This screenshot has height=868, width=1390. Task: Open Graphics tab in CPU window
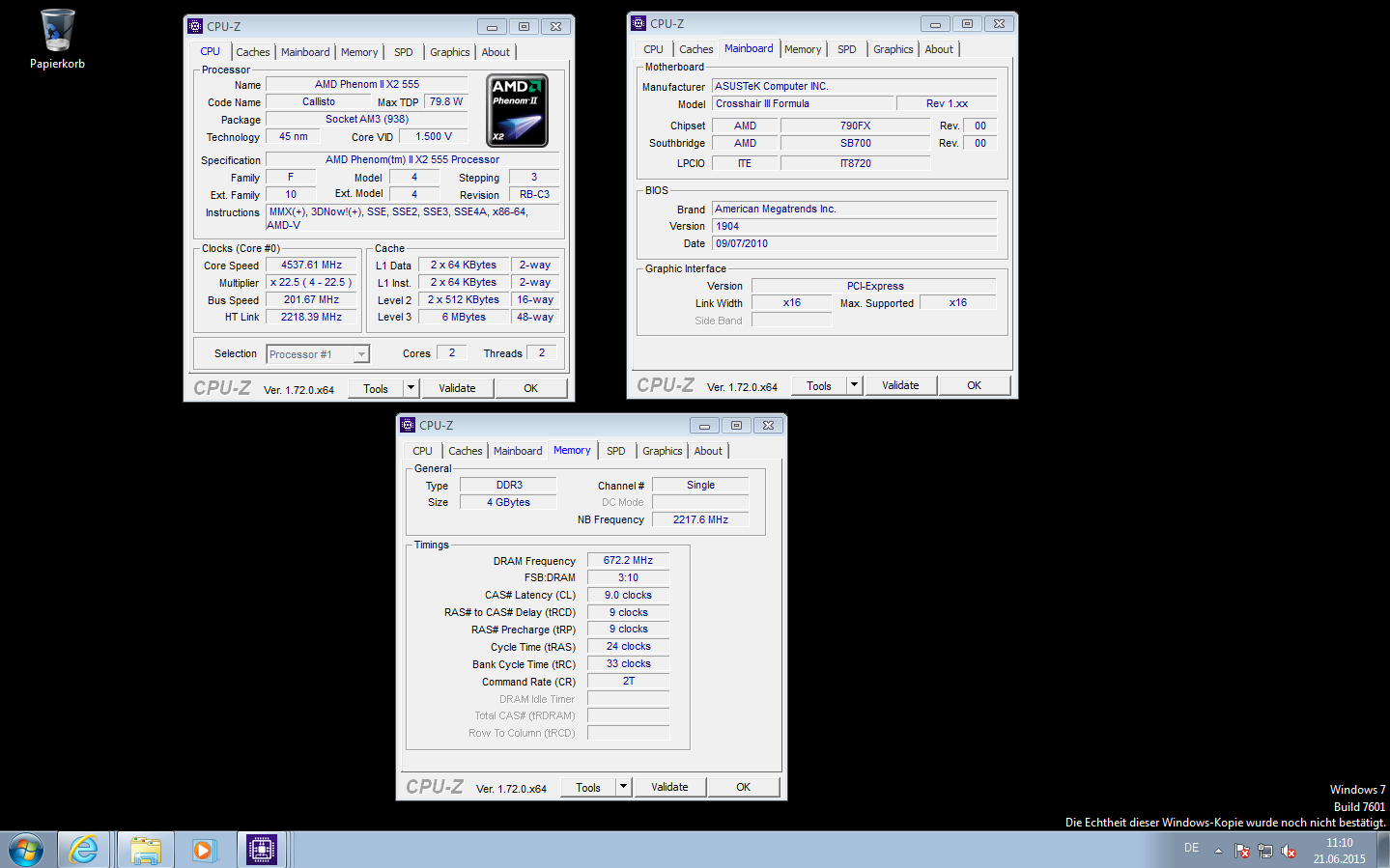point(450,52)
